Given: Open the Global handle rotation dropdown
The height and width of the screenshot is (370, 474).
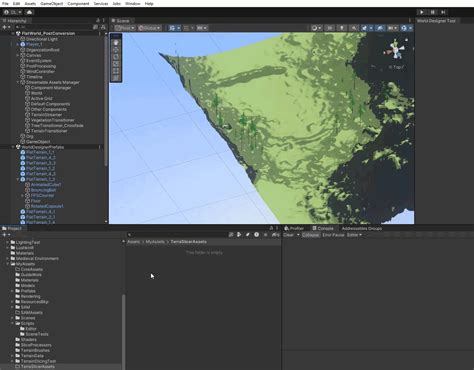Looking at the screenshot, I should tap(149, 28).
